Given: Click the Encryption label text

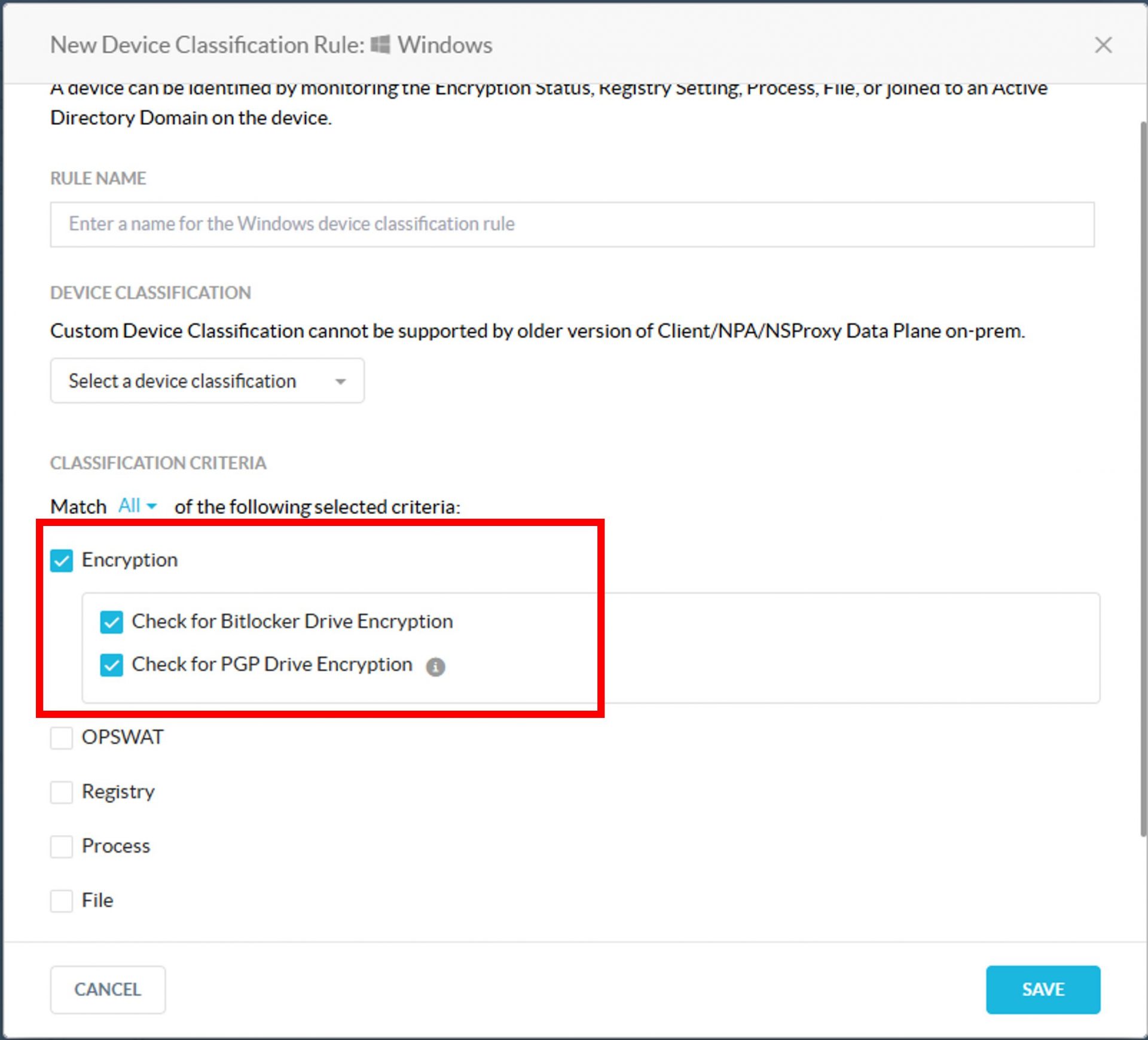Looking at the screenshot, I should point(130,560).
